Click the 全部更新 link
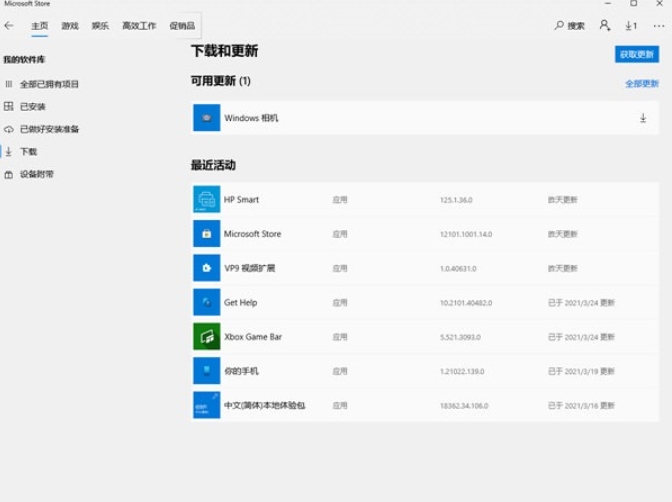The image size is (672, 502). (x=642, y=84)
